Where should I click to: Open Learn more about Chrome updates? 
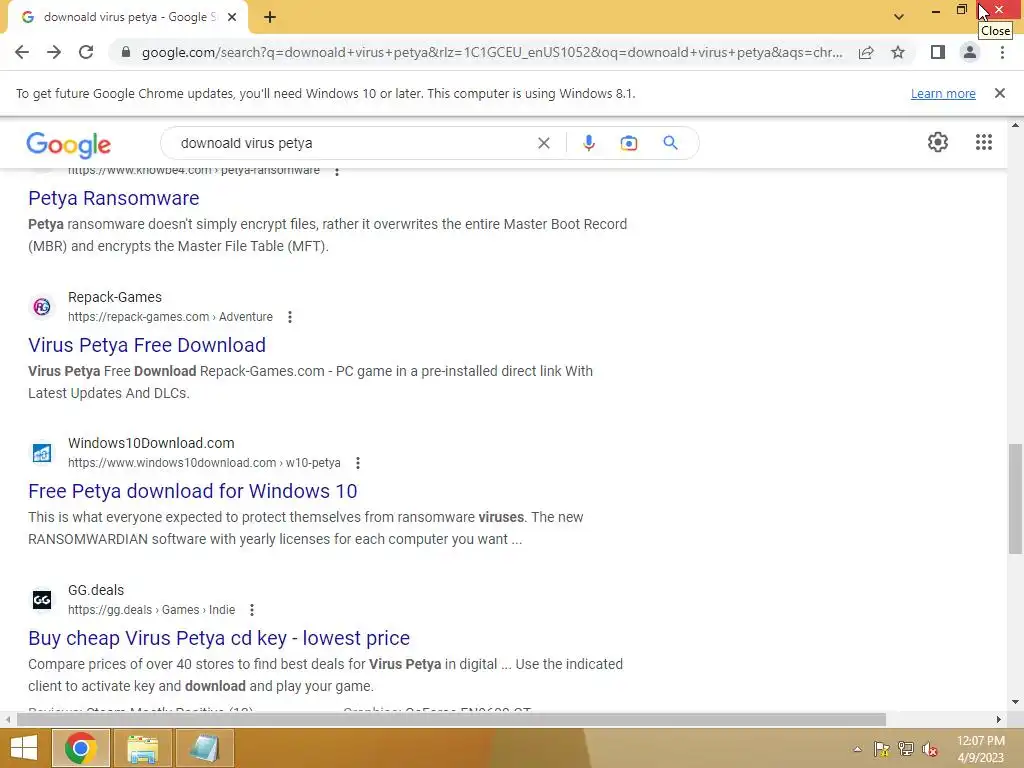click(943, 93)
